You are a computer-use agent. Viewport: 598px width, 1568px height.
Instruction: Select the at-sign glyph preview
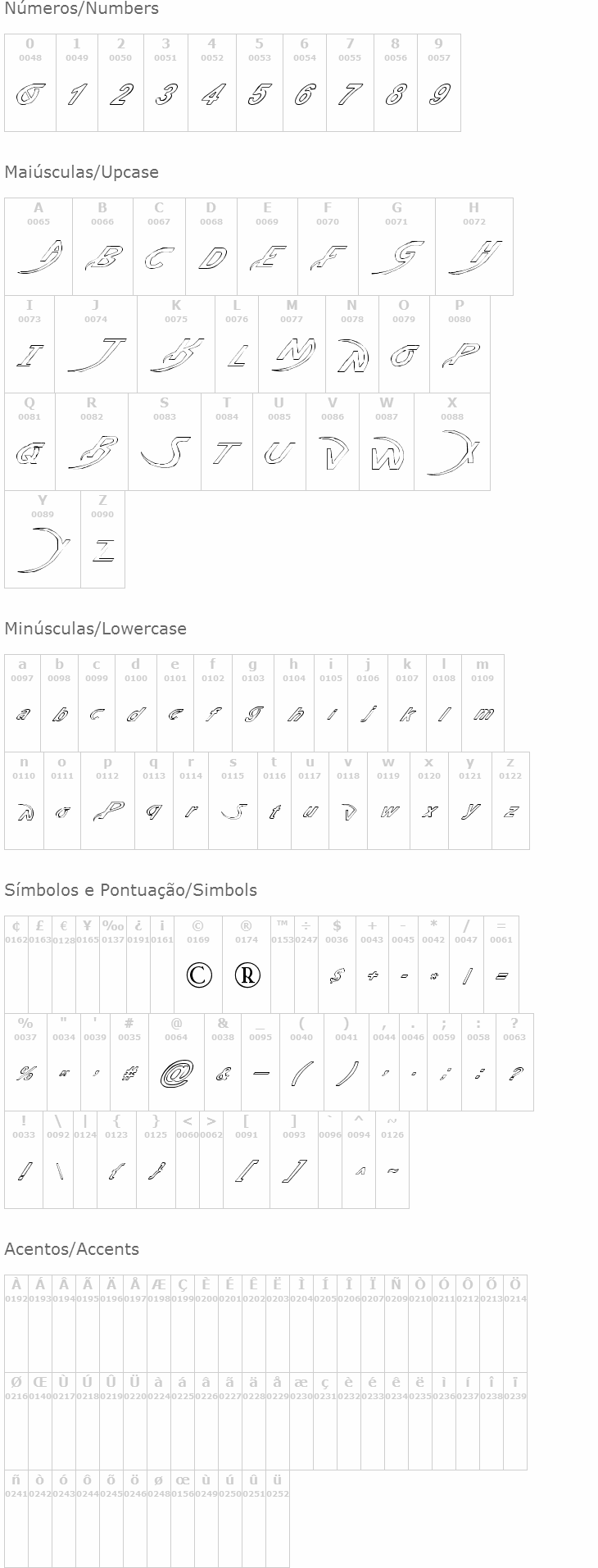(176, 1073)
